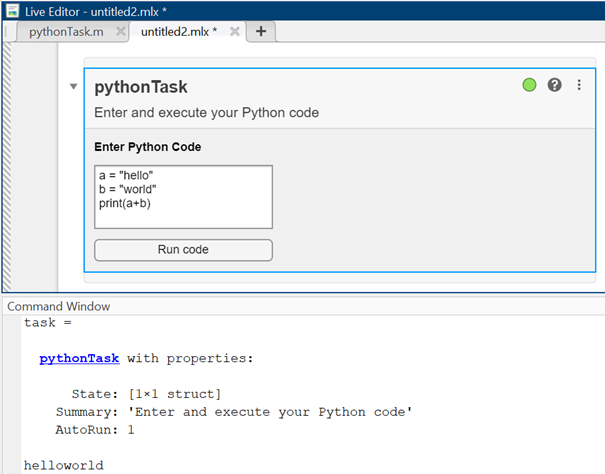The width and height of the screenshot is (605, 474).
Task: Collapse the pythonTask section with the triangle
Action: (73, 86)
